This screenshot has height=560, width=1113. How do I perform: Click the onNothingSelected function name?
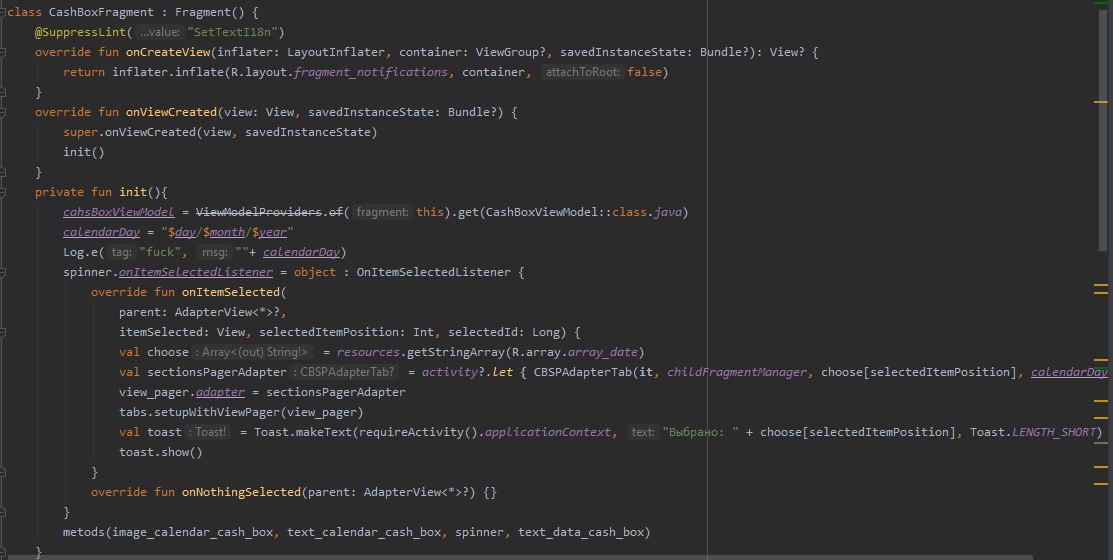241,492
